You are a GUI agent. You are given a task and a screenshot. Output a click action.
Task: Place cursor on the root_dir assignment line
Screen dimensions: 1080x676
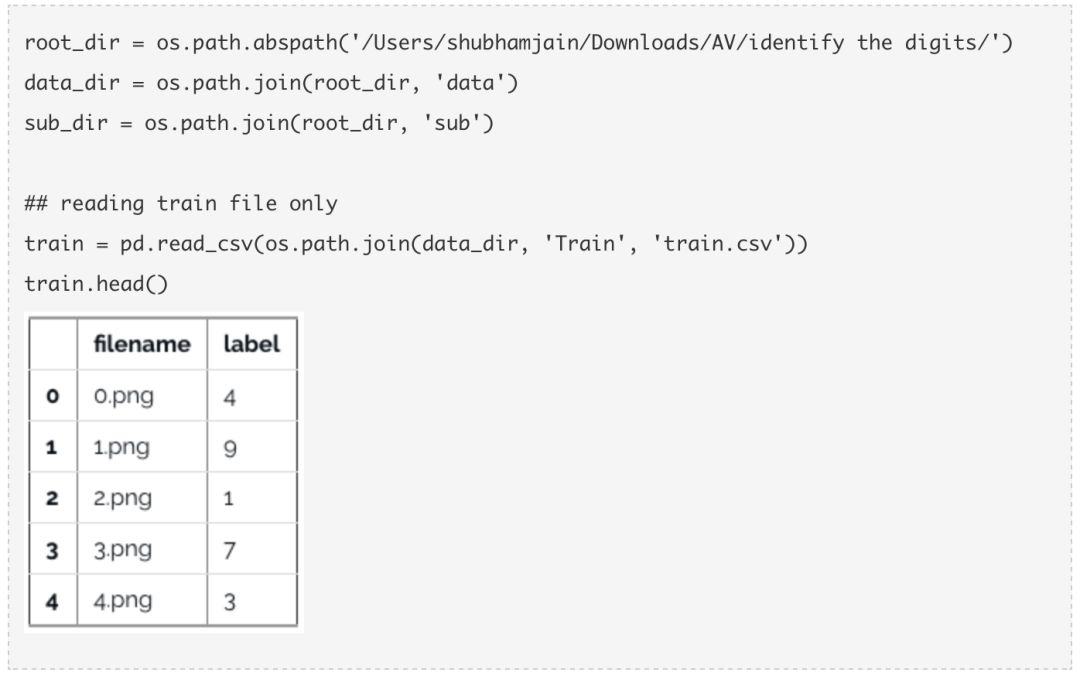pyautogui.click(x=519, y=43)
